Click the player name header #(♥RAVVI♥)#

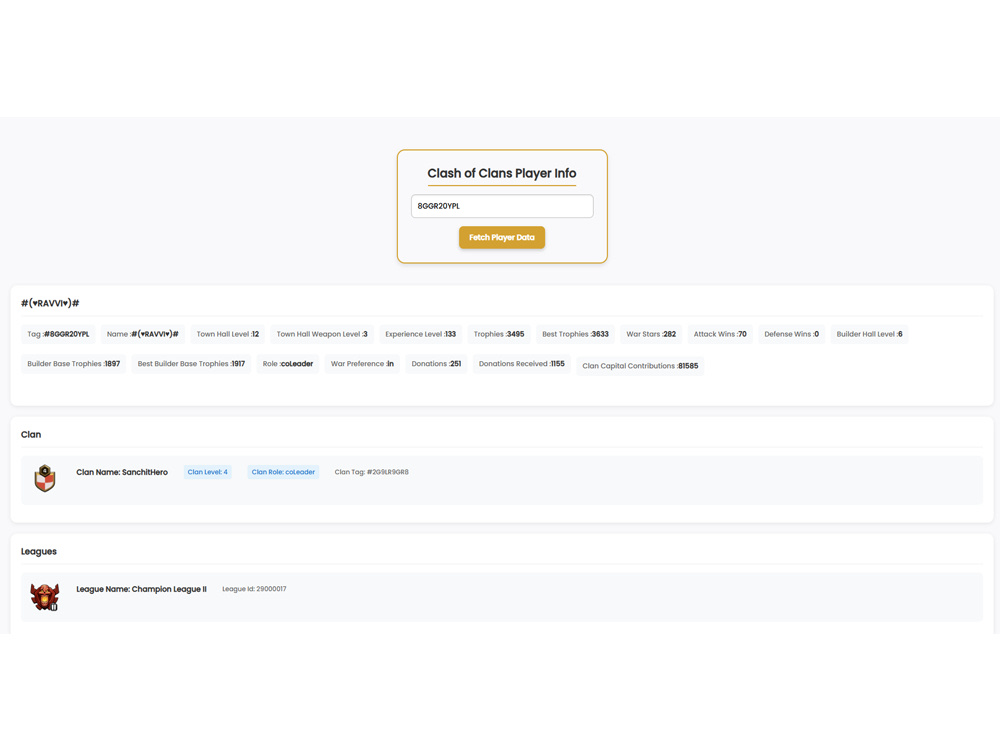coord(50,303)
